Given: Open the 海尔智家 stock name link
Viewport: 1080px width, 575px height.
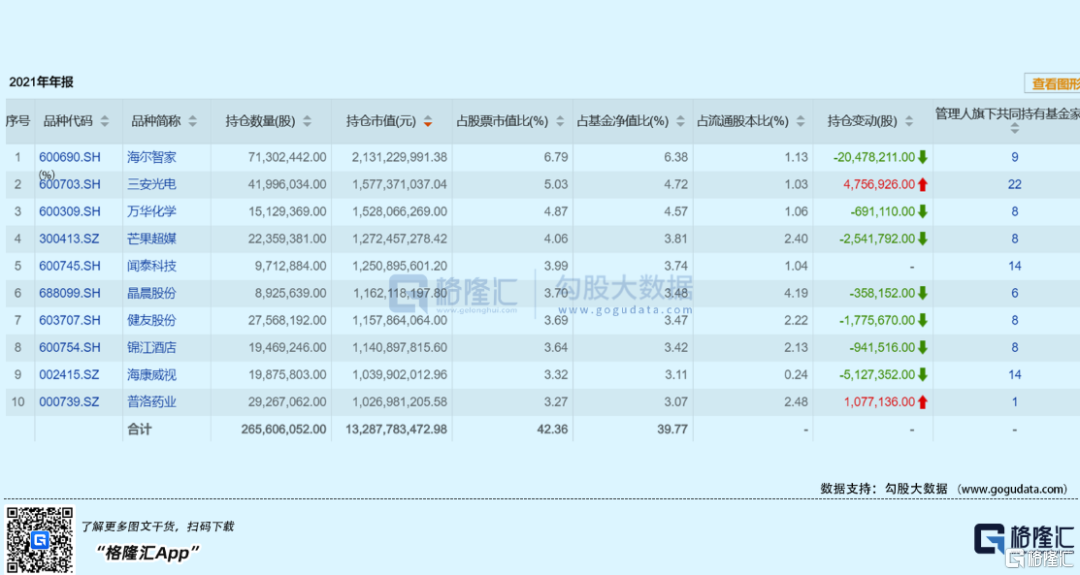Looking at the screenshot, I should pos(152,157).
